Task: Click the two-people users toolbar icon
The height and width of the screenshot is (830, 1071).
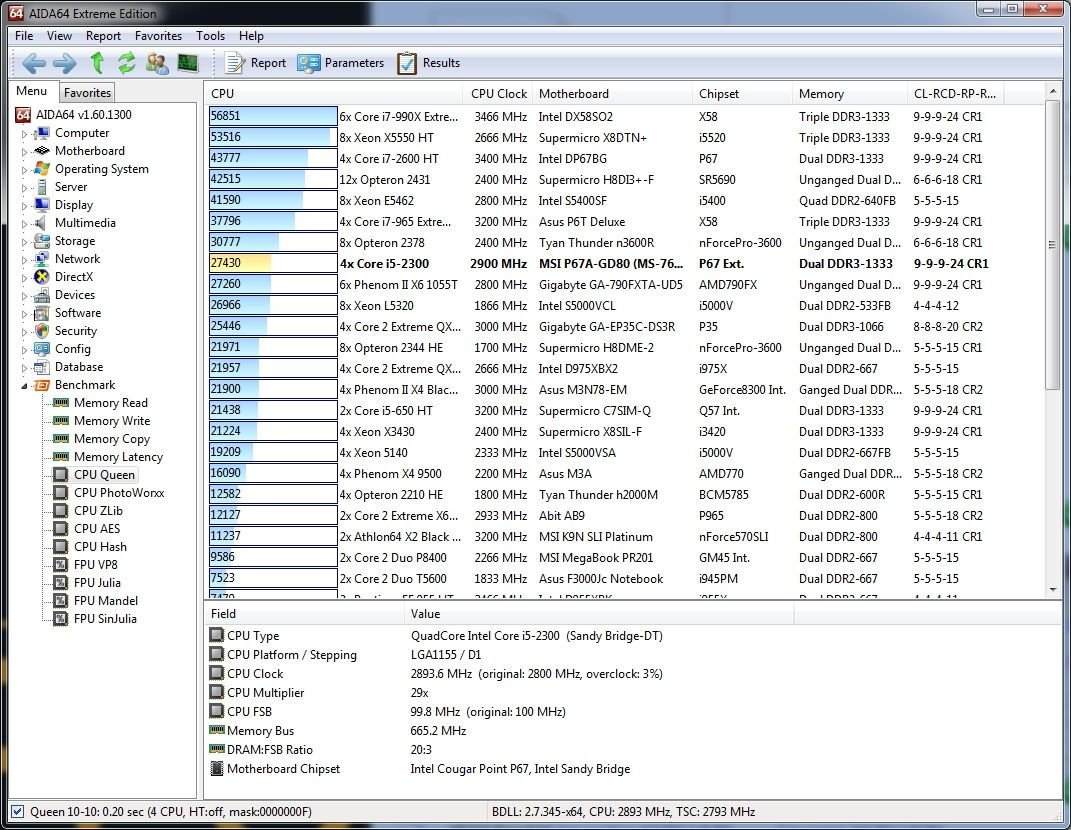Action: pyautogui.click(x=157, y=63)
